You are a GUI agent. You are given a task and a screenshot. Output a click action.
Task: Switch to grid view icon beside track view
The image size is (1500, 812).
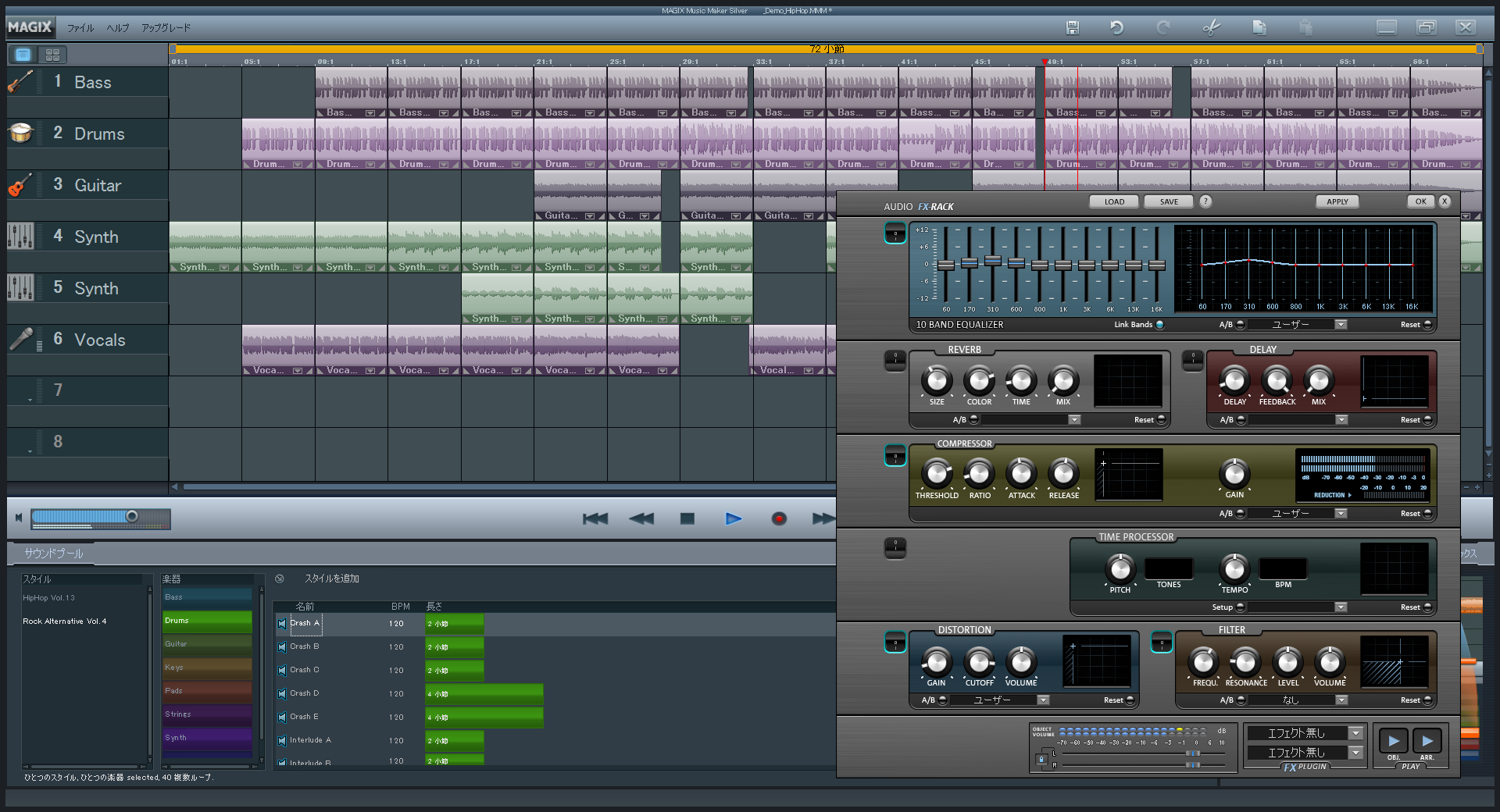pos(53,55)
